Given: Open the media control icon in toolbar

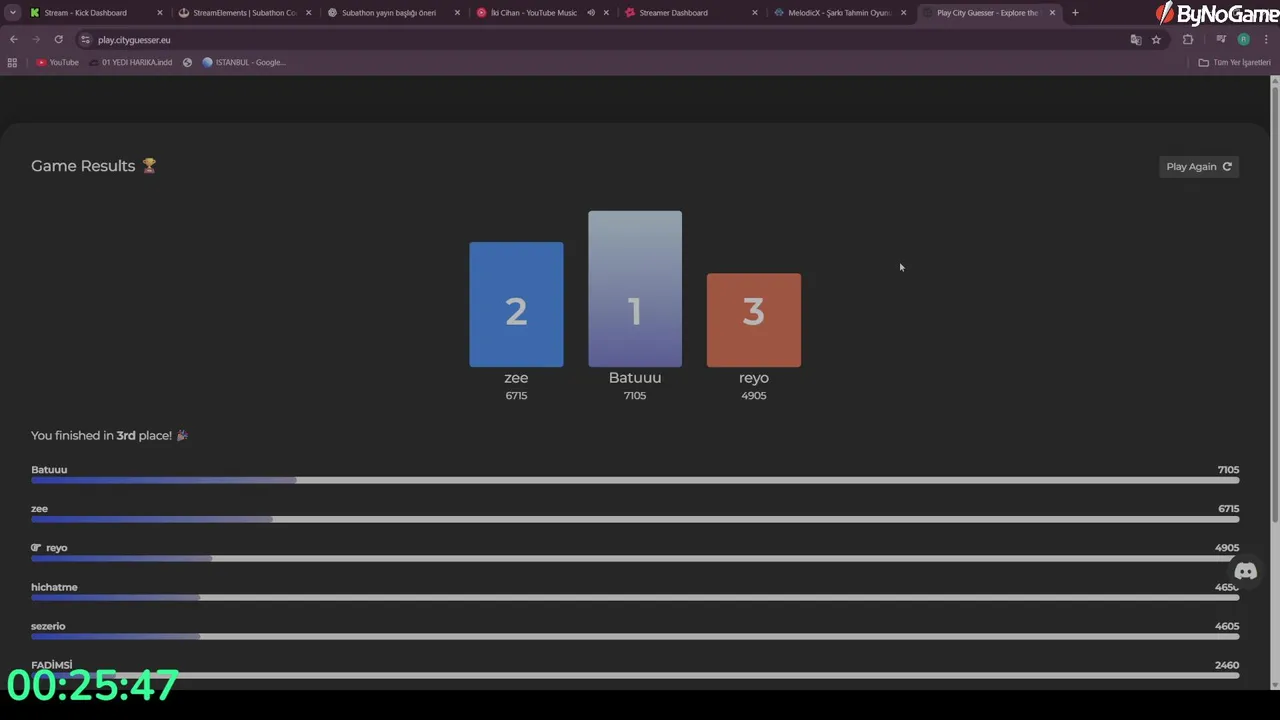Looking at the screenshot, I should pyautogui.click(x=1221, y=40).
